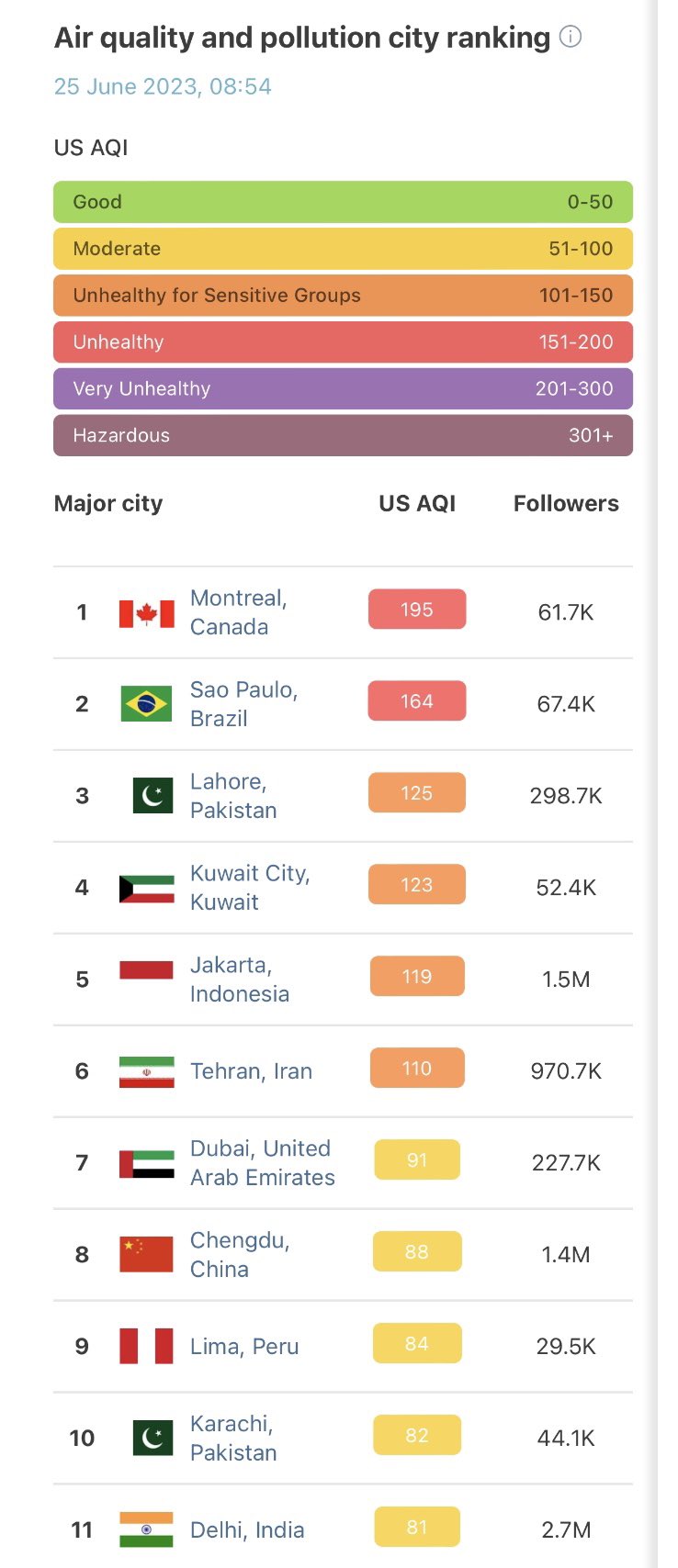The width and height of the screenshot is (678, 1568).
Task: Open the Montreal, Canada city link
Action: pos(239,612)
